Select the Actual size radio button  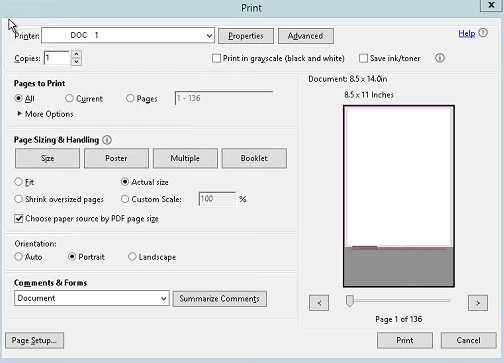[125, 182]
